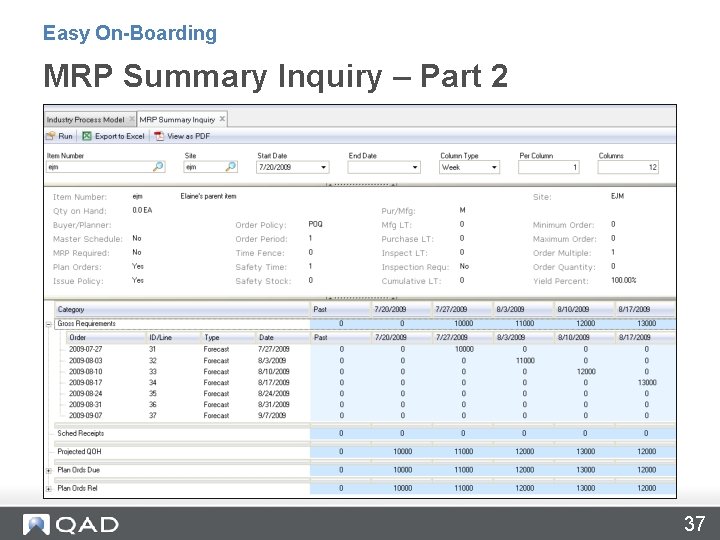Open the Site lookup magnifier
The height and width of the screenshot is (540, 720).
231,167
